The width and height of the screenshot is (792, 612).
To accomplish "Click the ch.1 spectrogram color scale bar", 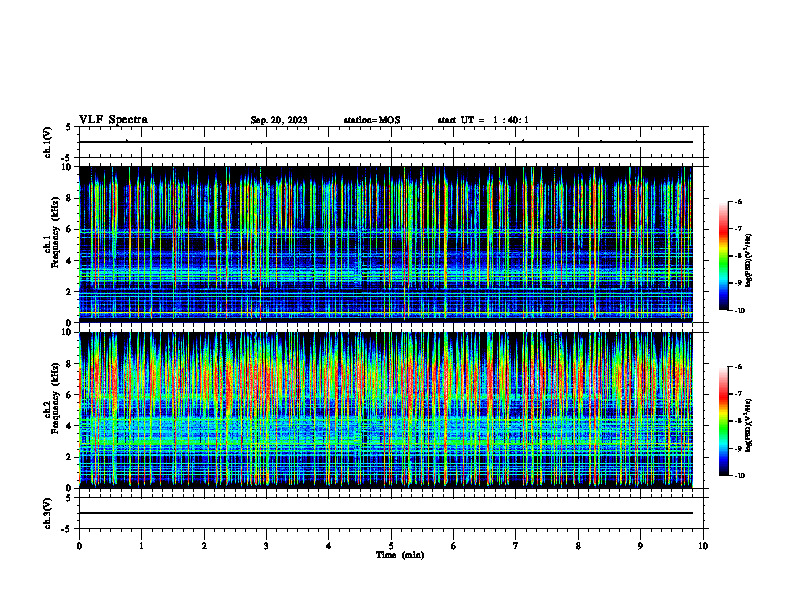I will 723,256.
